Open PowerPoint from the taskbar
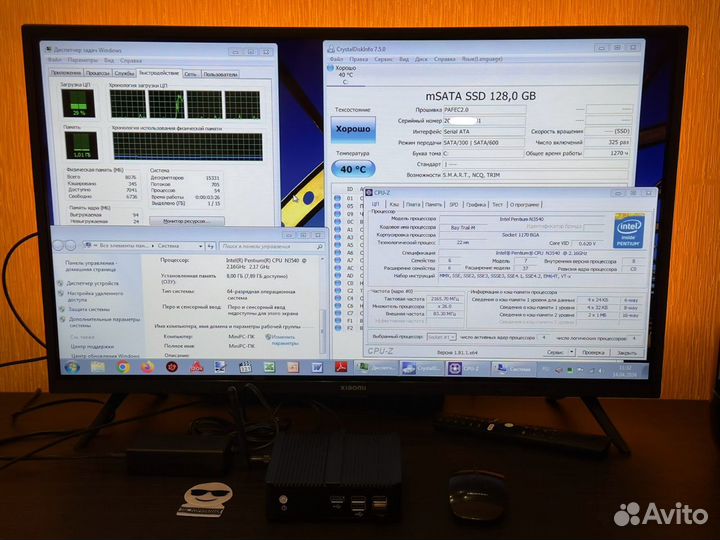 click(293, 367)
